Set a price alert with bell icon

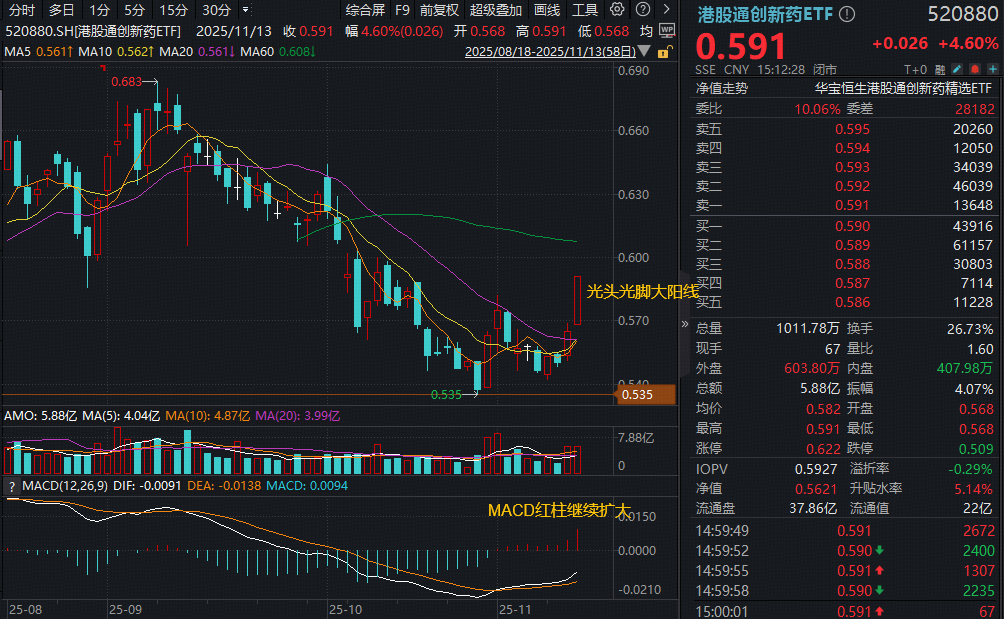click(973, 70)
